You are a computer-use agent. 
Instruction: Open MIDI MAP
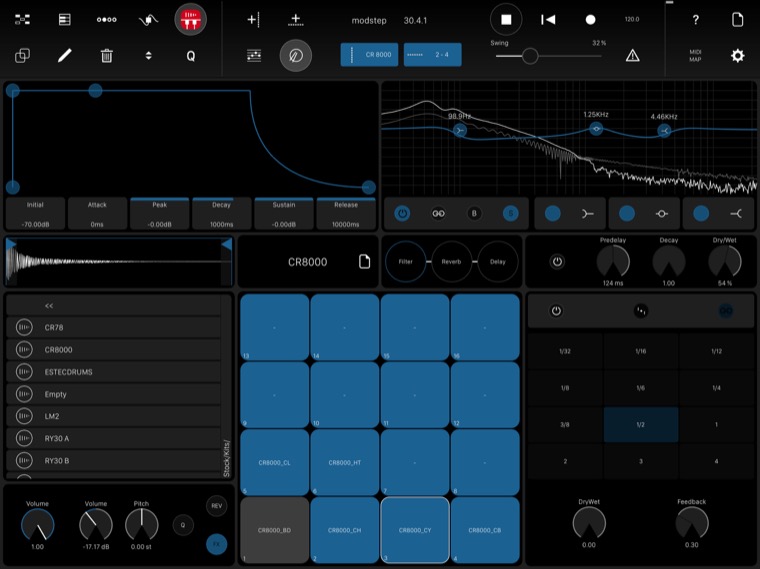696,56
